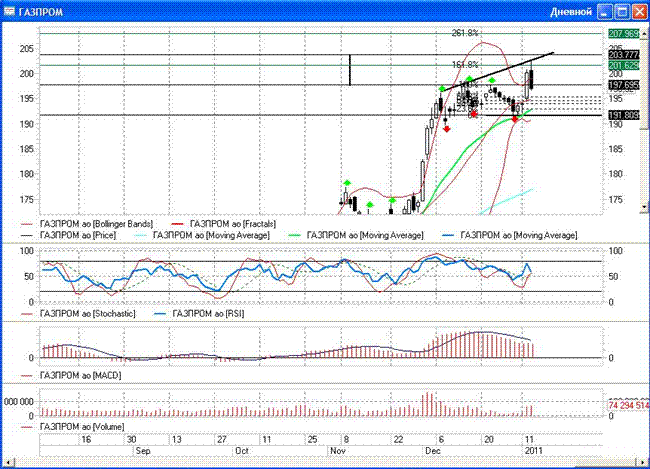Click the 2011 year label on time axis

pos(534,451)
